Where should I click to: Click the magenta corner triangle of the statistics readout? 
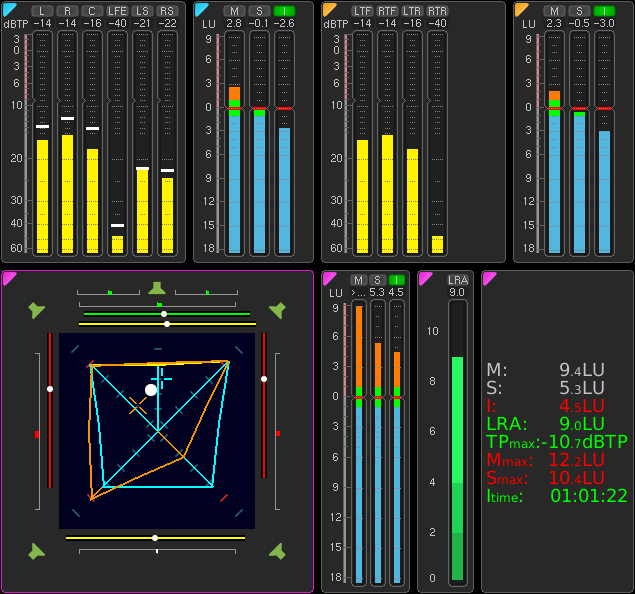(x=489, y=277)
